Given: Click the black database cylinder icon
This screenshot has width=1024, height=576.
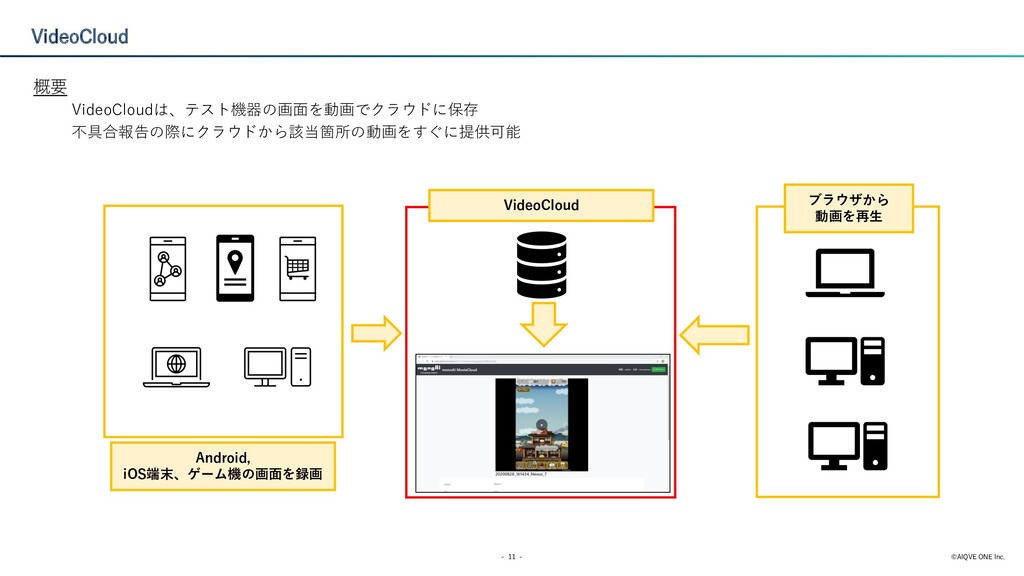Looking at the screenshot, I should [541, 264].
